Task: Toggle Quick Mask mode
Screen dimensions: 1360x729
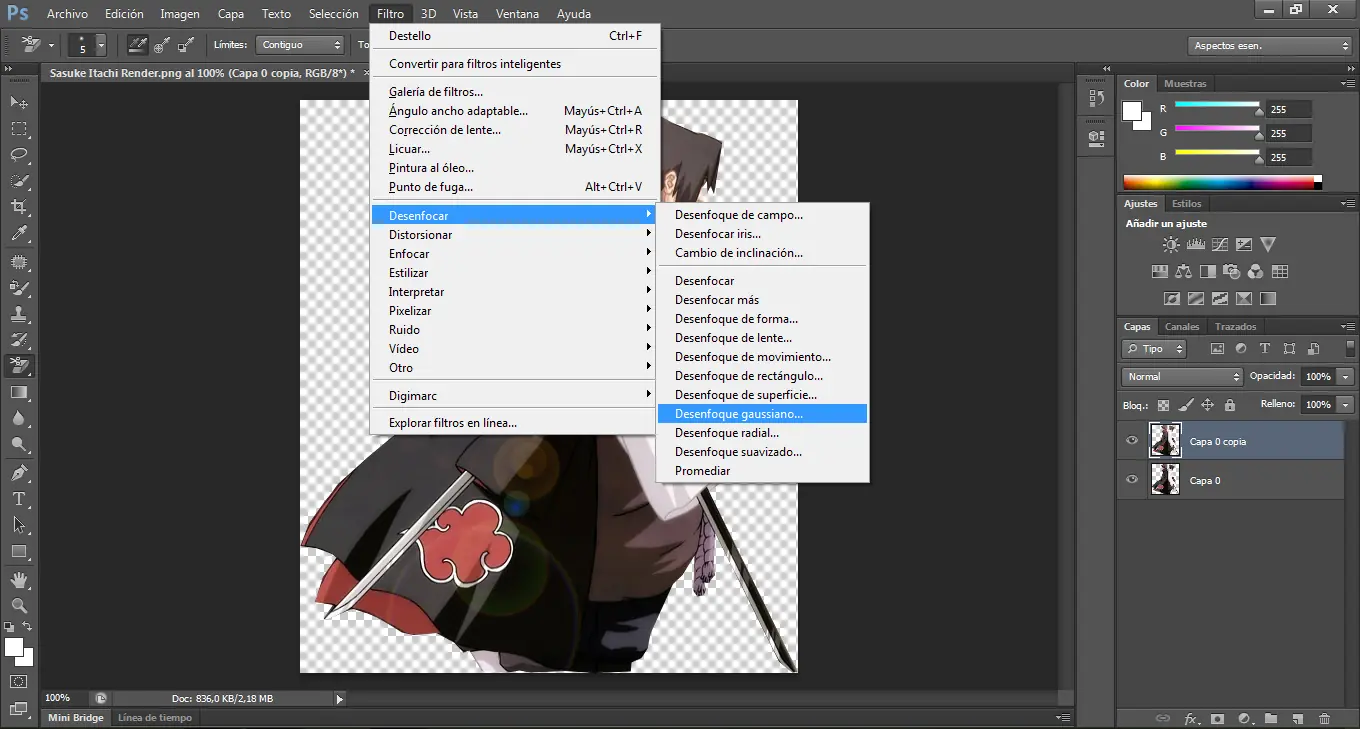Action: point(19,682)
